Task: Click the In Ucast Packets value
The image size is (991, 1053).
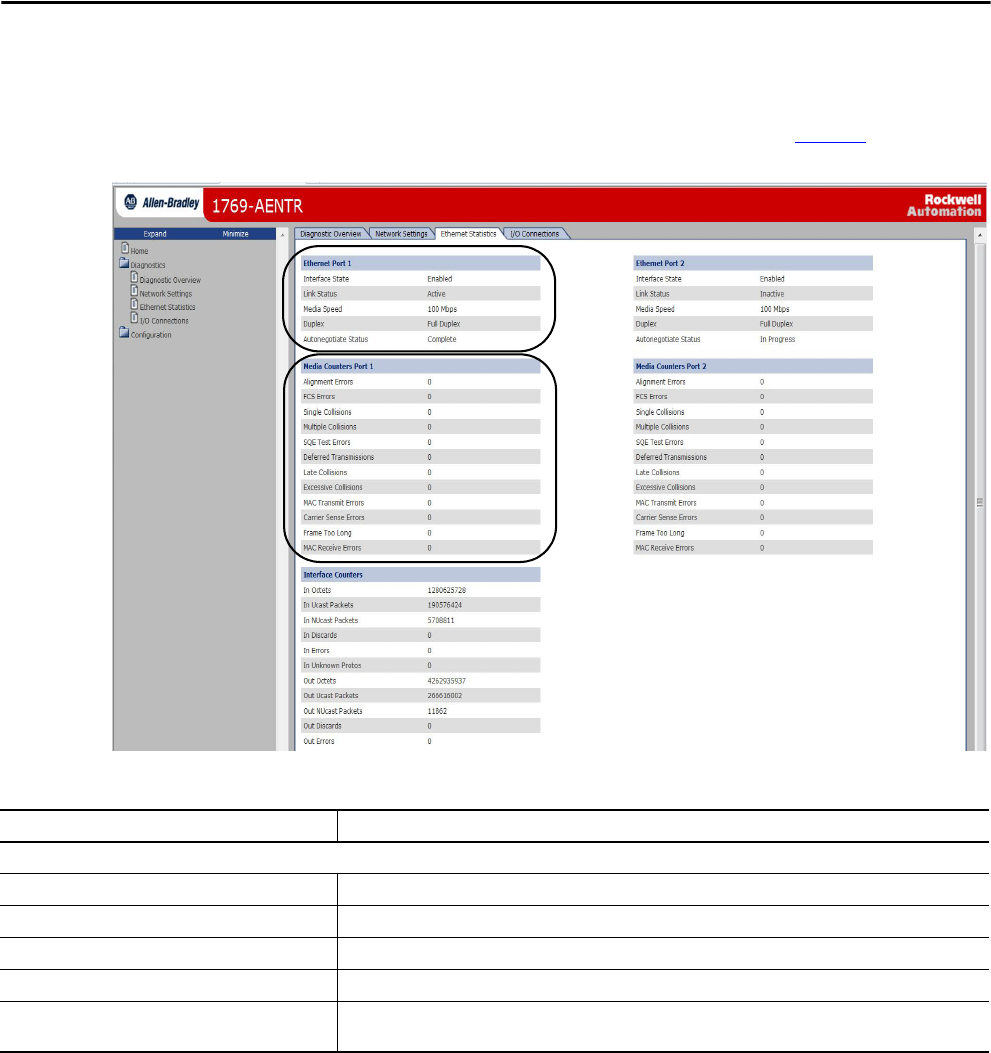Action: point(444,605)
